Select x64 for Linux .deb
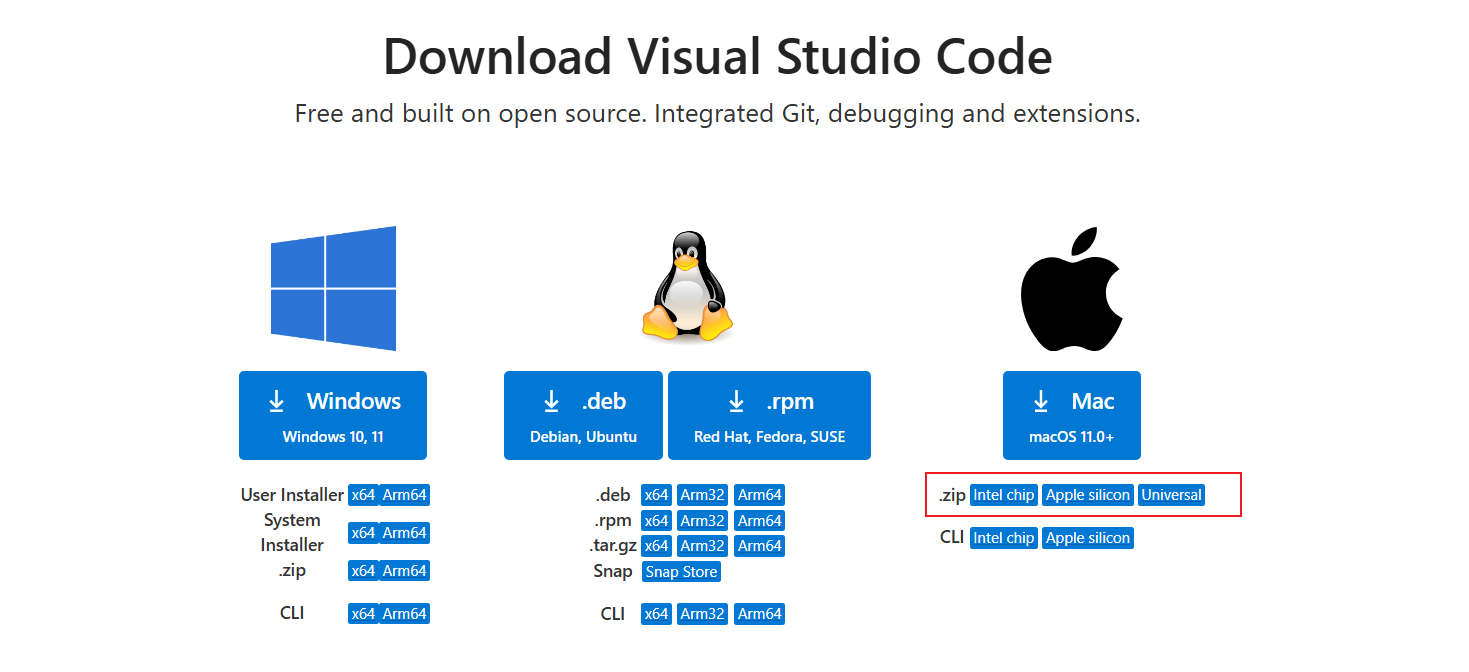This screenshot has width=1469, height=672. pos(656,495)
